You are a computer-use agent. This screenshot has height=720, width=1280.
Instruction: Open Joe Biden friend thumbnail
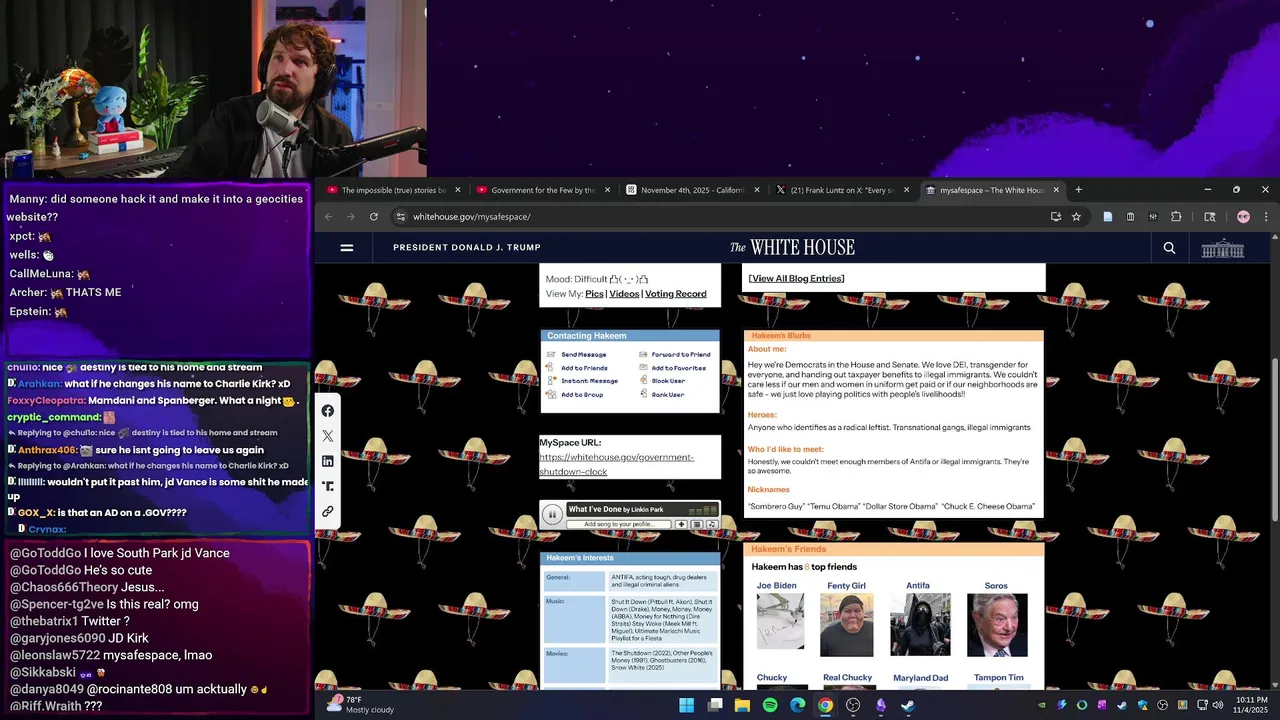click(780, 621)
